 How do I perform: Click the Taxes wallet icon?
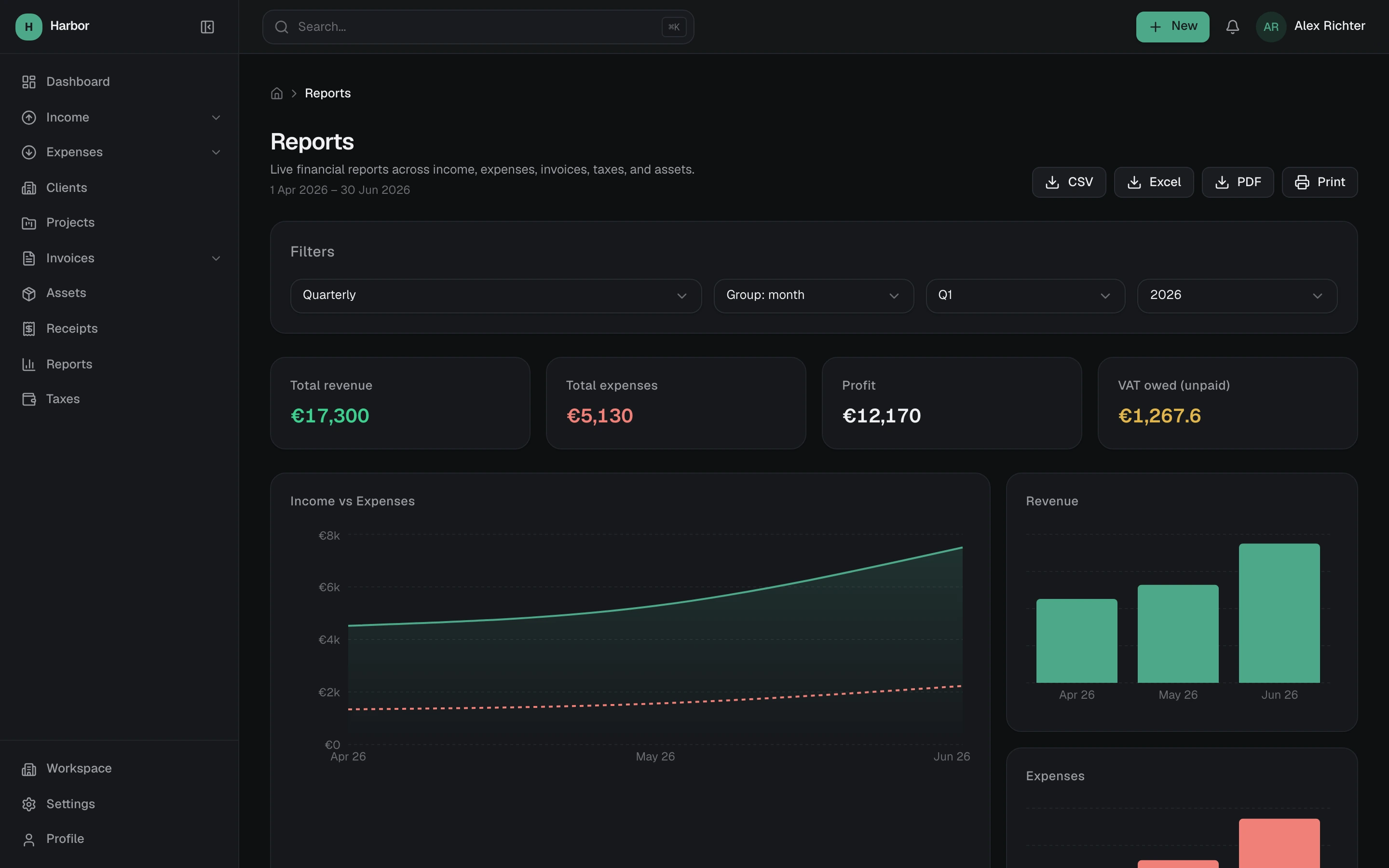point(29,399)
